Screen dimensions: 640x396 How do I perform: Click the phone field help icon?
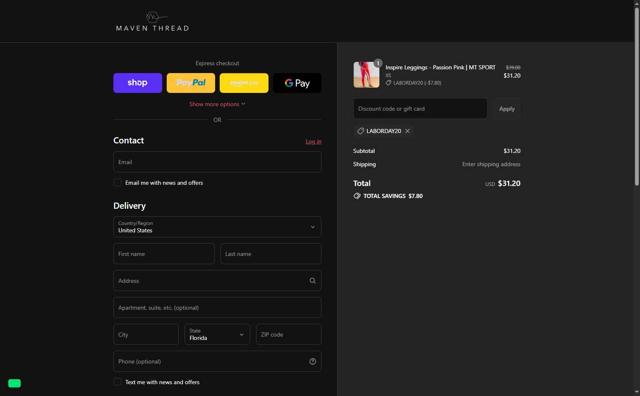coord(312,362)
